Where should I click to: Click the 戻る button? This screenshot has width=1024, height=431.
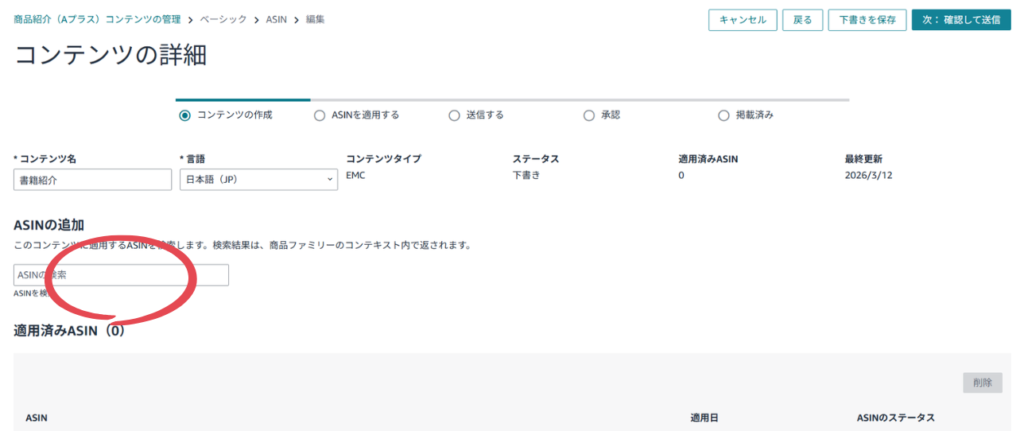pos(802,20)
